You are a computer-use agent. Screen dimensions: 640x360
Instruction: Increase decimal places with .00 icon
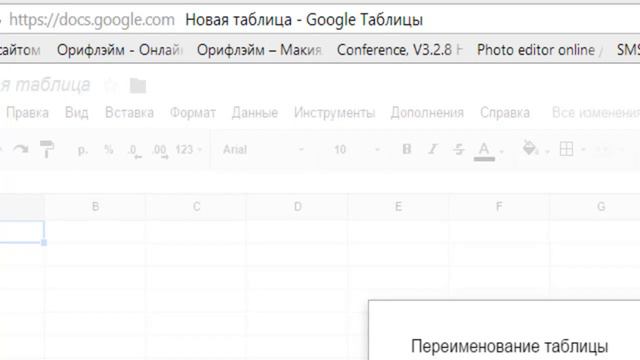(x=160, y=151)
